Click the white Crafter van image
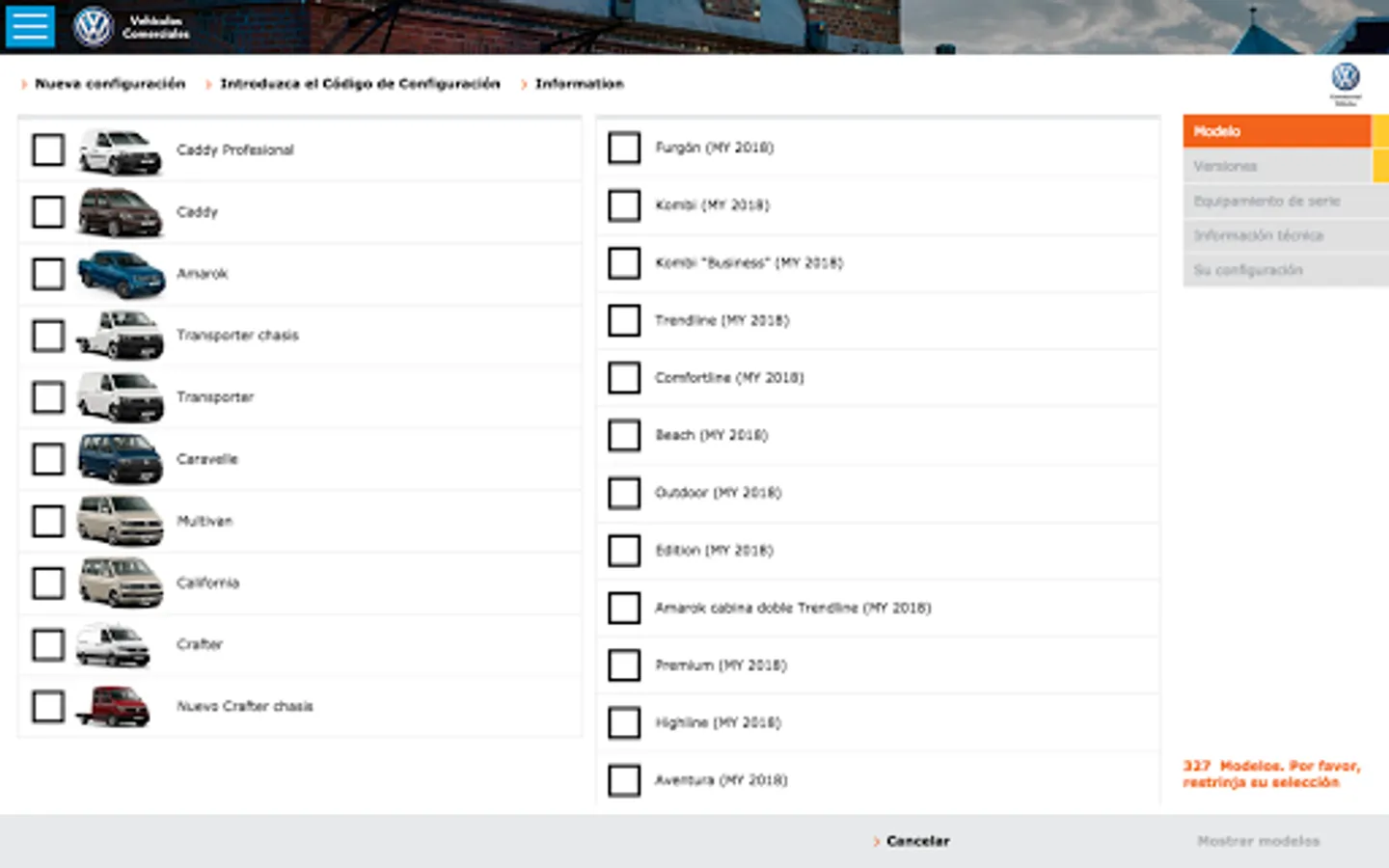This screenshot has width=1389, height=868. (x=114, y=644)
